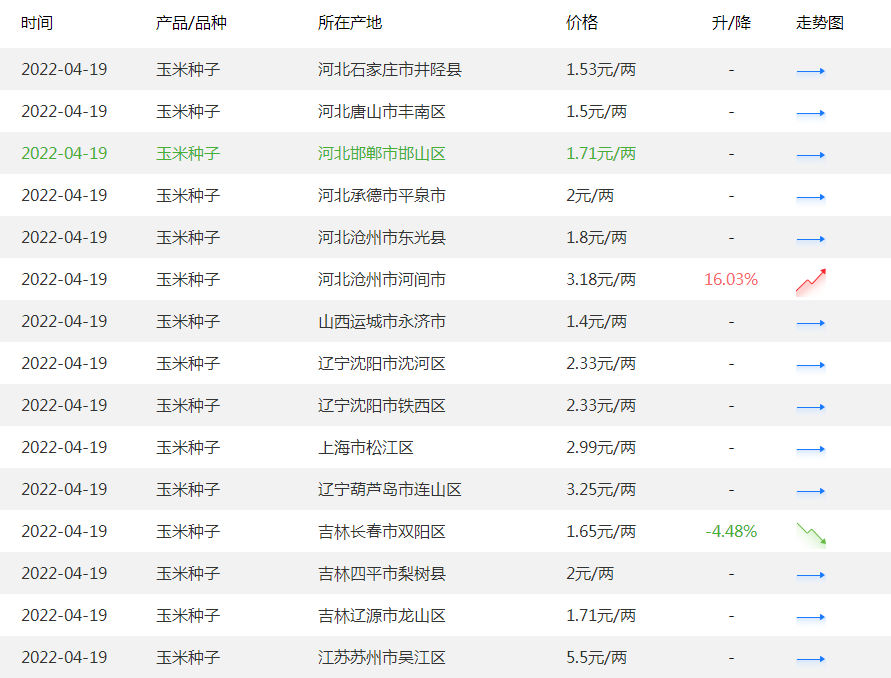Click the 3.18元/两 price value
Viewport: 891px width, 678px height.
pos(600,280)
